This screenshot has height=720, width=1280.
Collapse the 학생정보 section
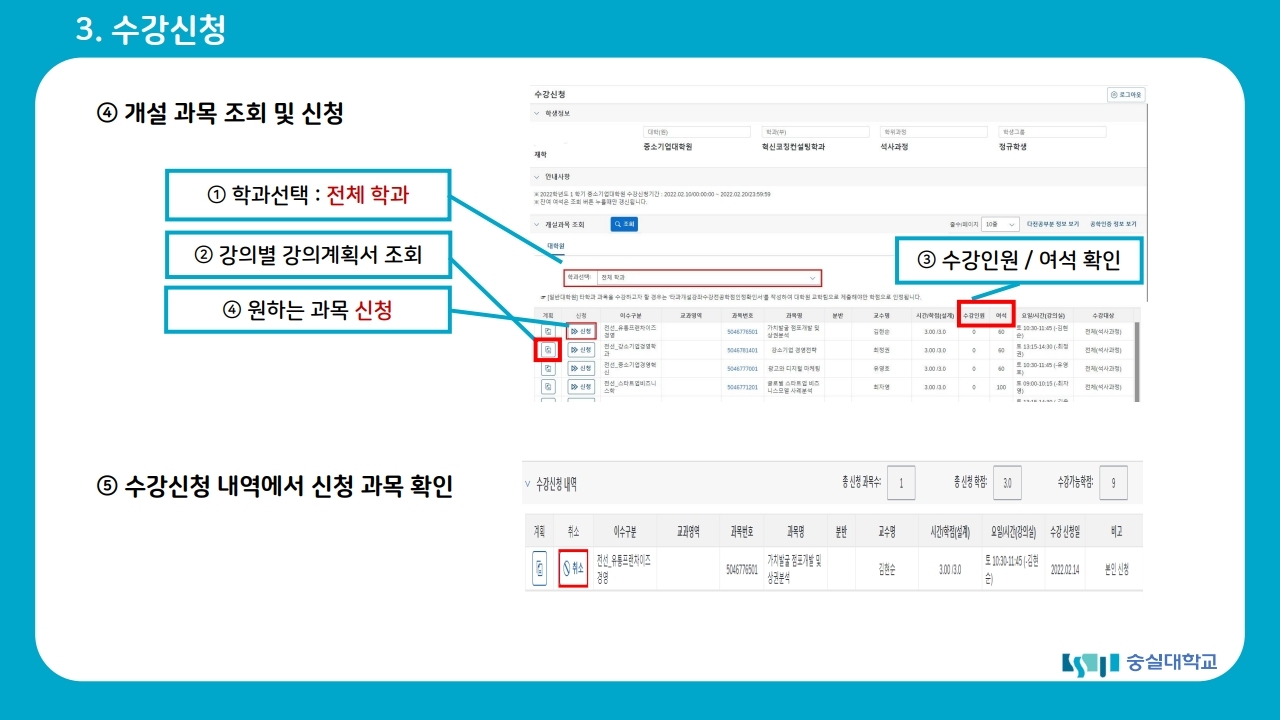(536, 112)
